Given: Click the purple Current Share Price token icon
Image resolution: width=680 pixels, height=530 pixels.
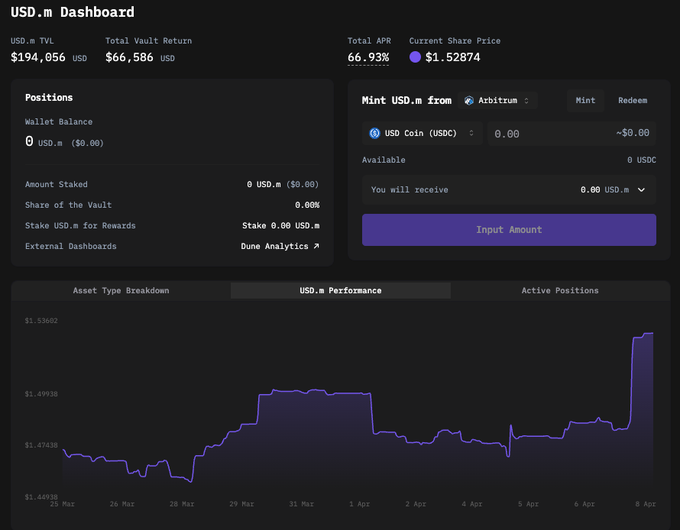Looking at the screenshot, I should (415, 58).
